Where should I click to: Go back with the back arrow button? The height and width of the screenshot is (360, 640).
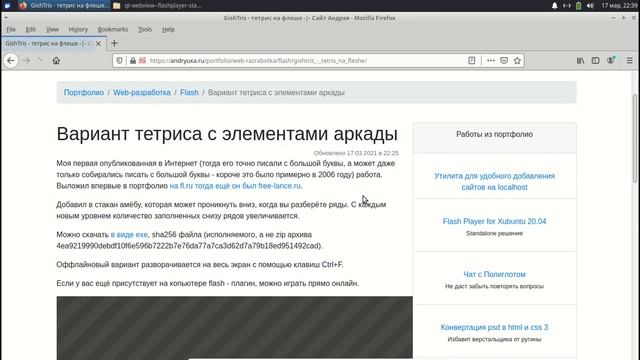(11, 60)
